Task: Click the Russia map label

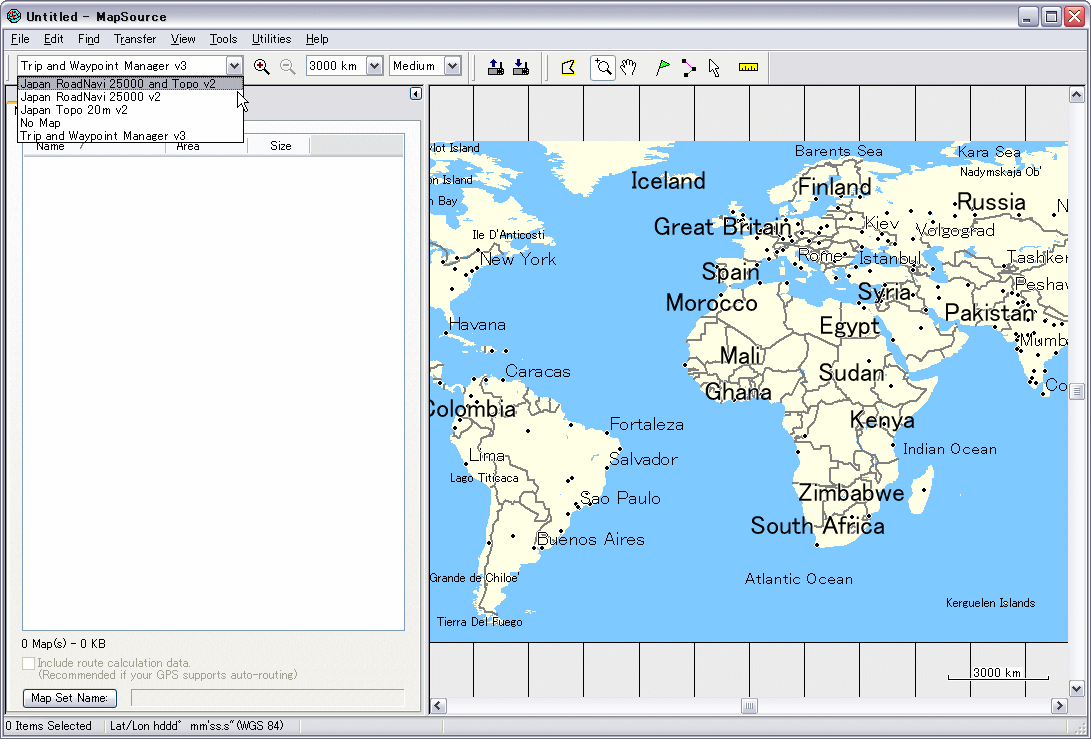Action: (992, 202)
